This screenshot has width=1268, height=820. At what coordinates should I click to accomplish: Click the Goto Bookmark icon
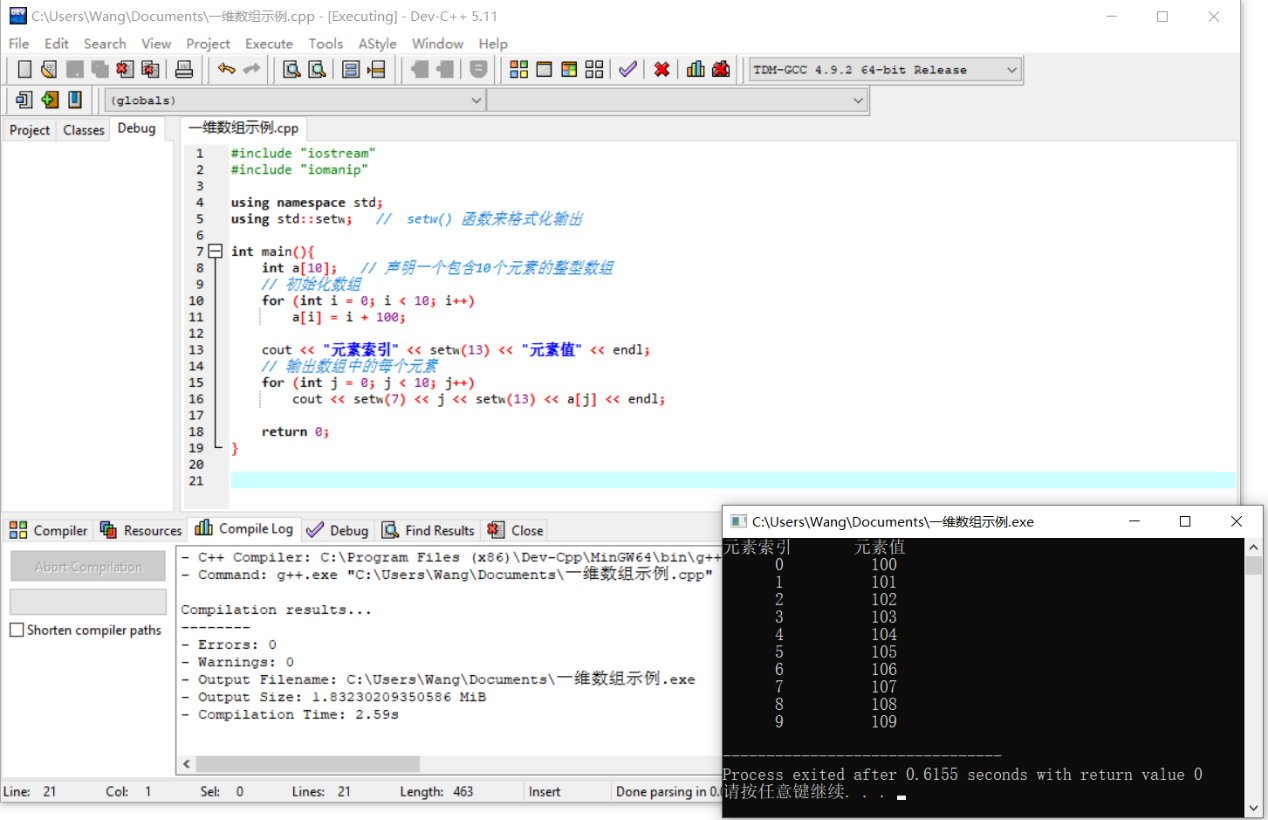[74, 100]
